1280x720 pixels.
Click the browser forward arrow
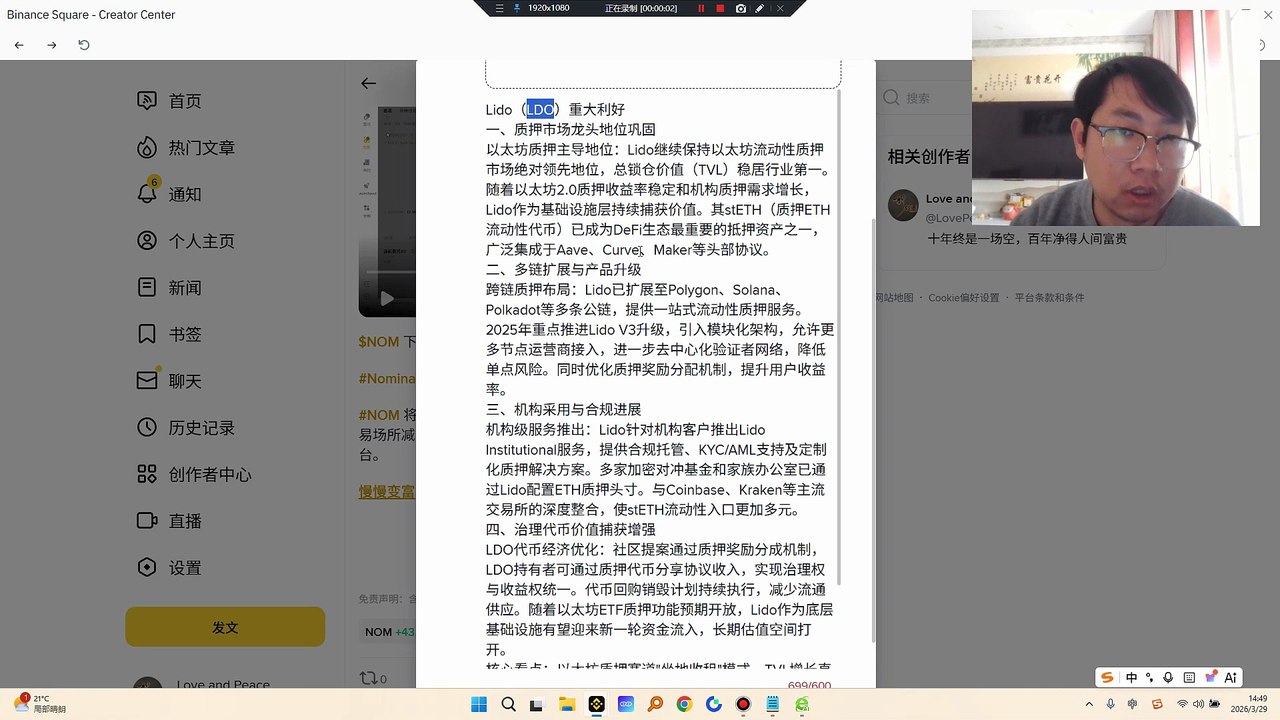(52, 45)
